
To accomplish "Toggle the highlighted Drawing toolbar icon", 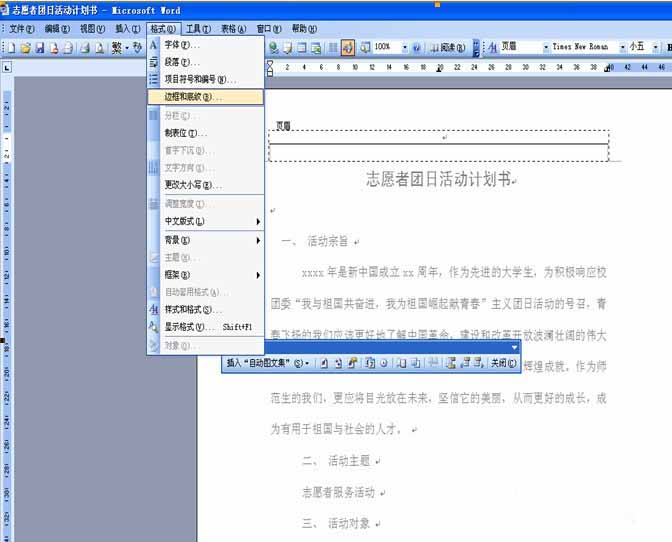I will tap(348, 48).
